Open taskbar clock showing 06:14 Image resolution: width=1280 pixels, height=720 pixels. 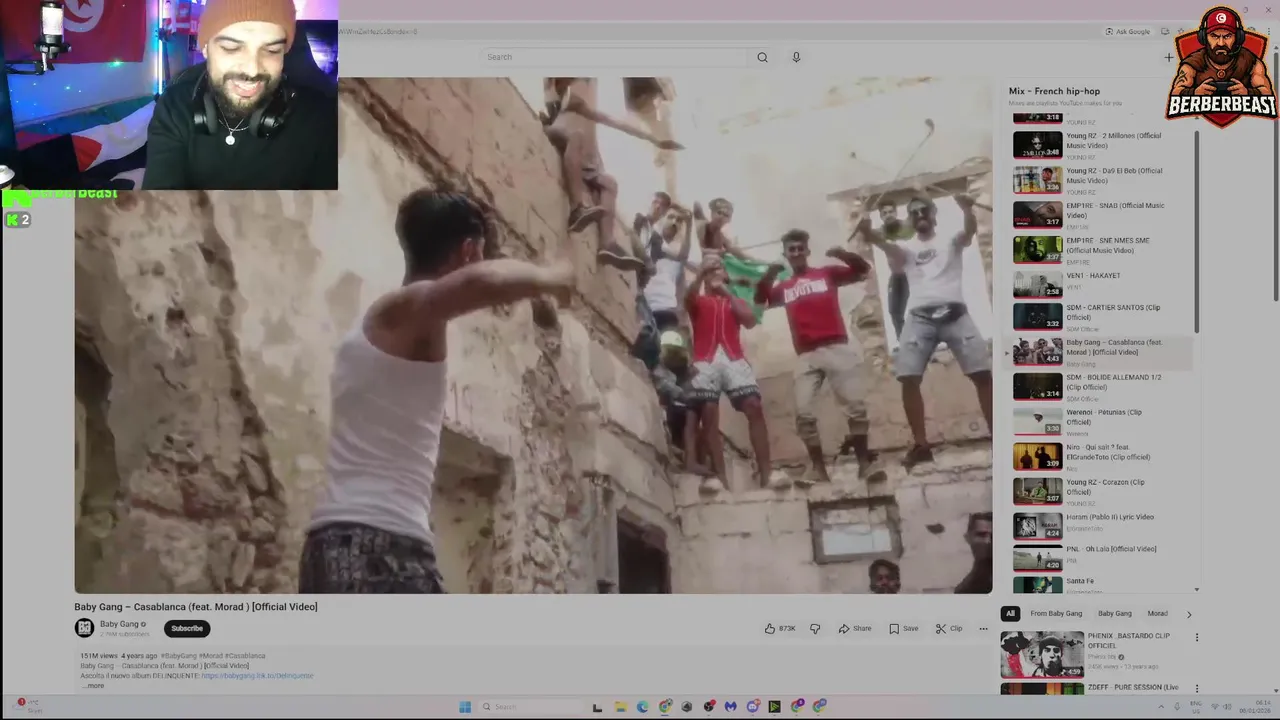pyautogui.click(x=1257, y=706)
